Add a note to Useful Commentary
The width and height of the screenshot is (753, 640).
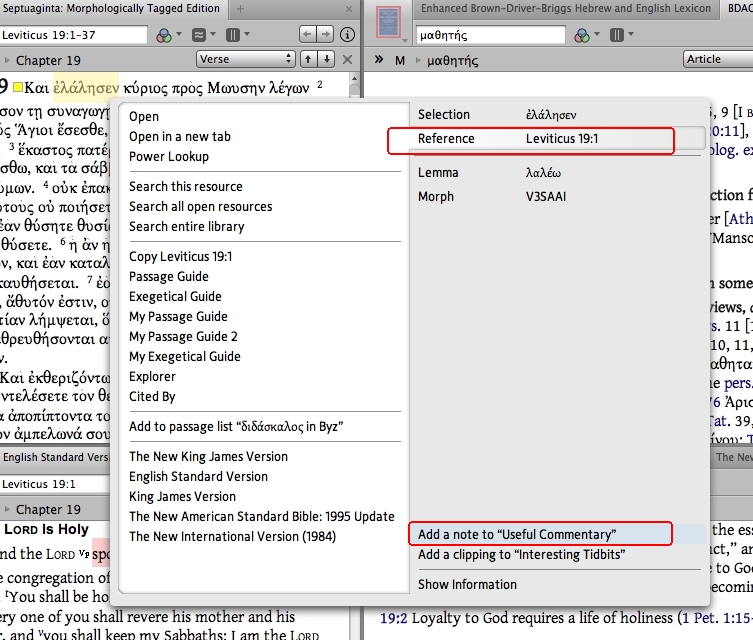557,534
